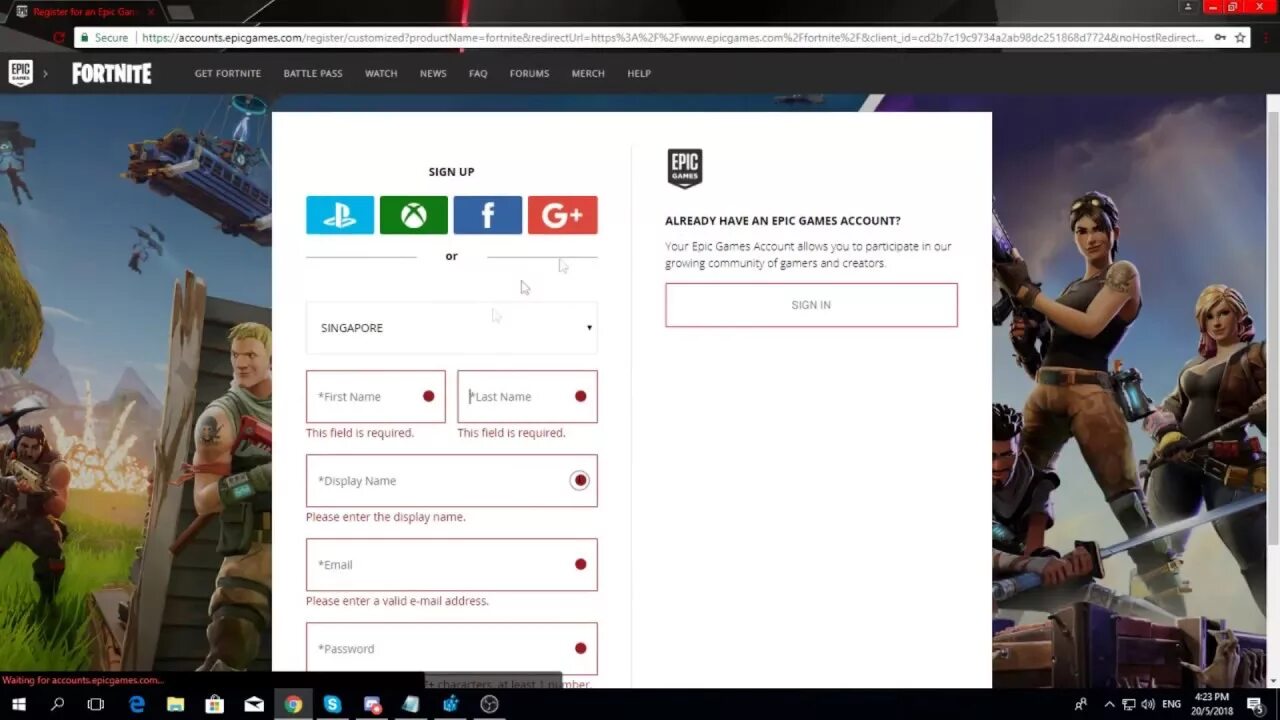Click the ENG language indicator in tray
This screenshot has height=720, width=1280.
pyautogui.click(x=1171, y=704)
